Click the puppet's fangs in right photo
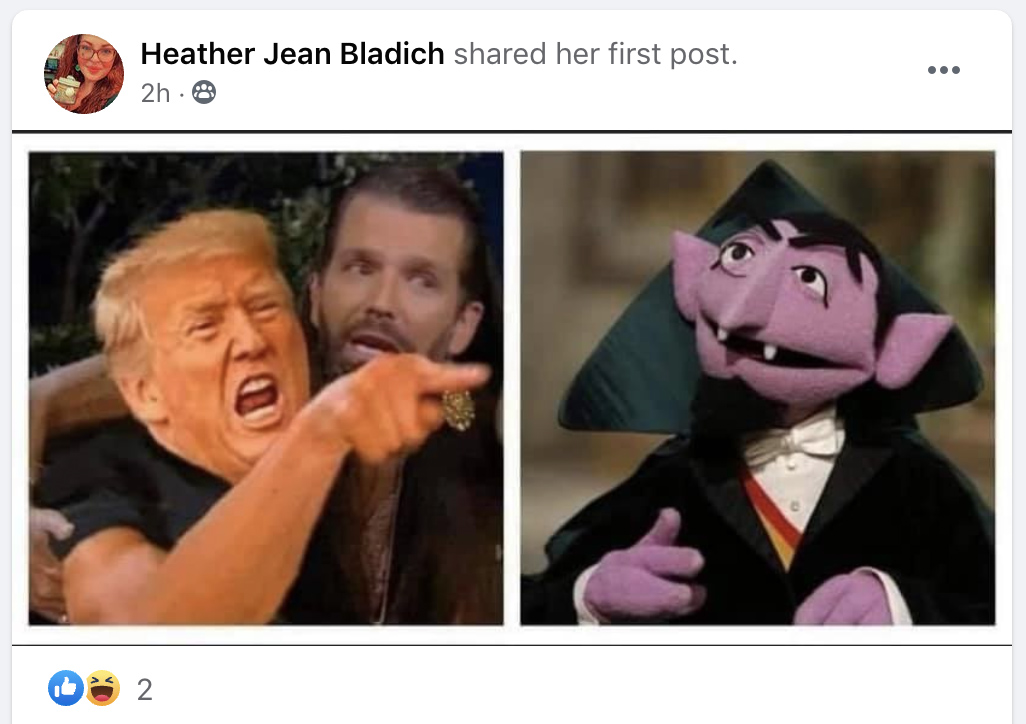Viewport: 1026px width, 724px height. (746, 344)
